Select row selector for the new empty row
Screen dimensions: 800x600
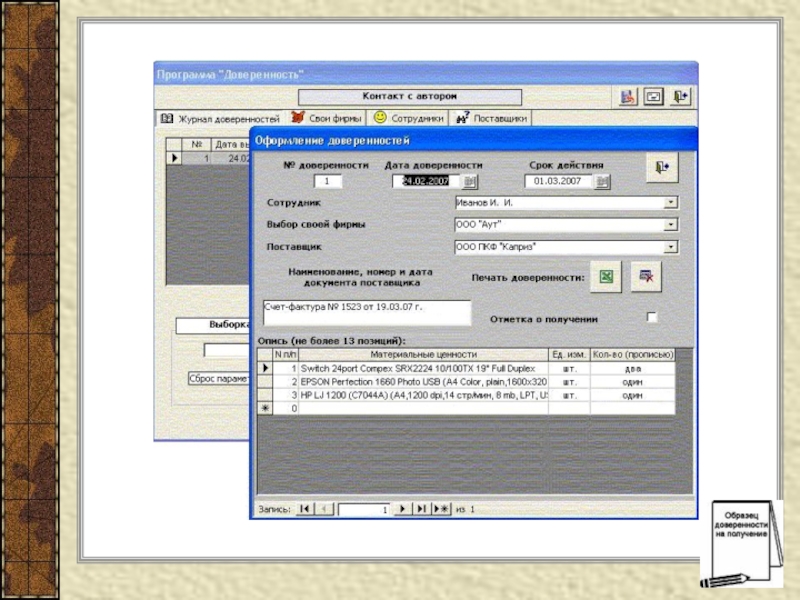[x=265, y=408]
